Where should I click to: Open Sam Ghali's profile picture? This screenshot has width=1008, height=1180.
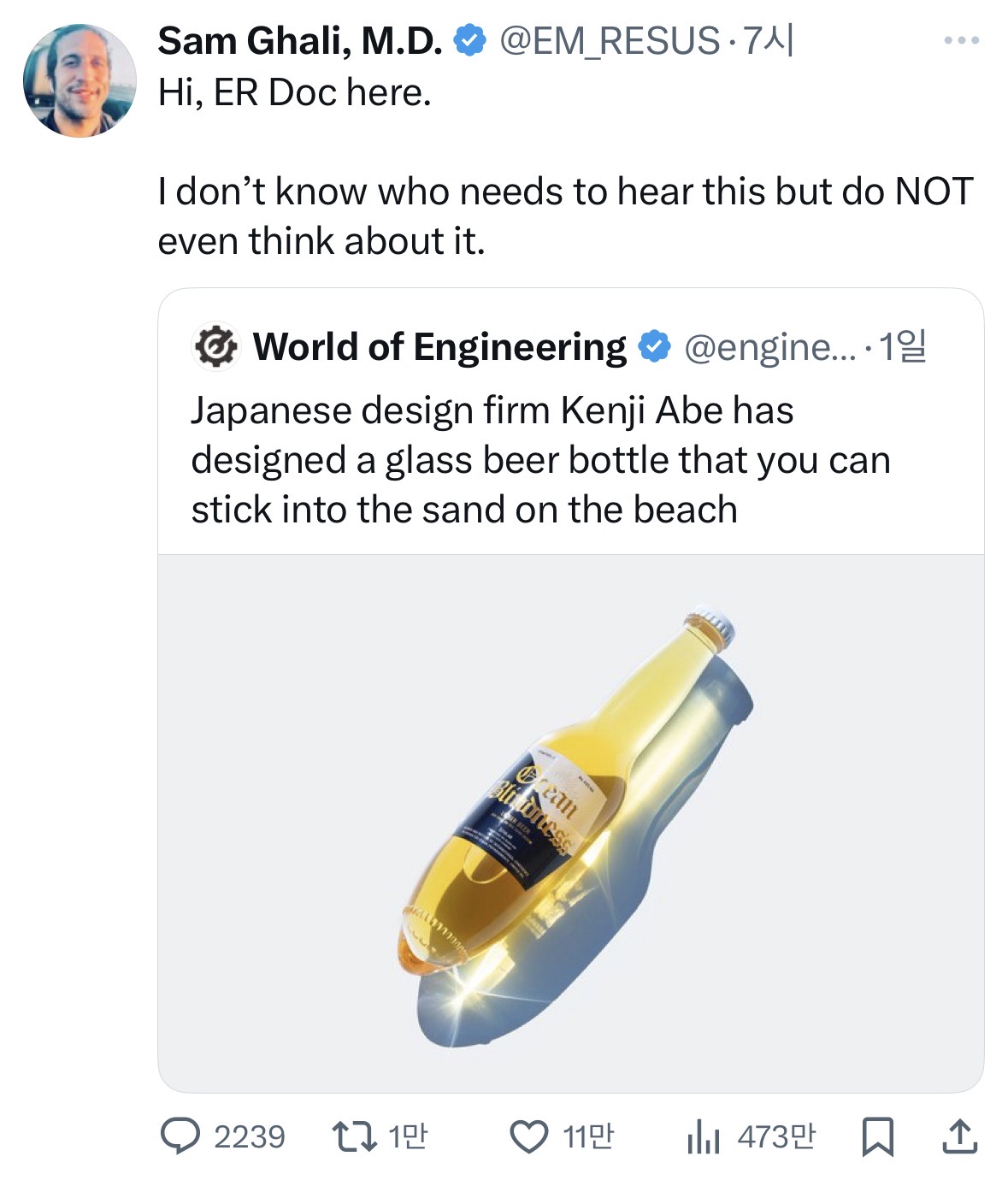coord(80,81)
